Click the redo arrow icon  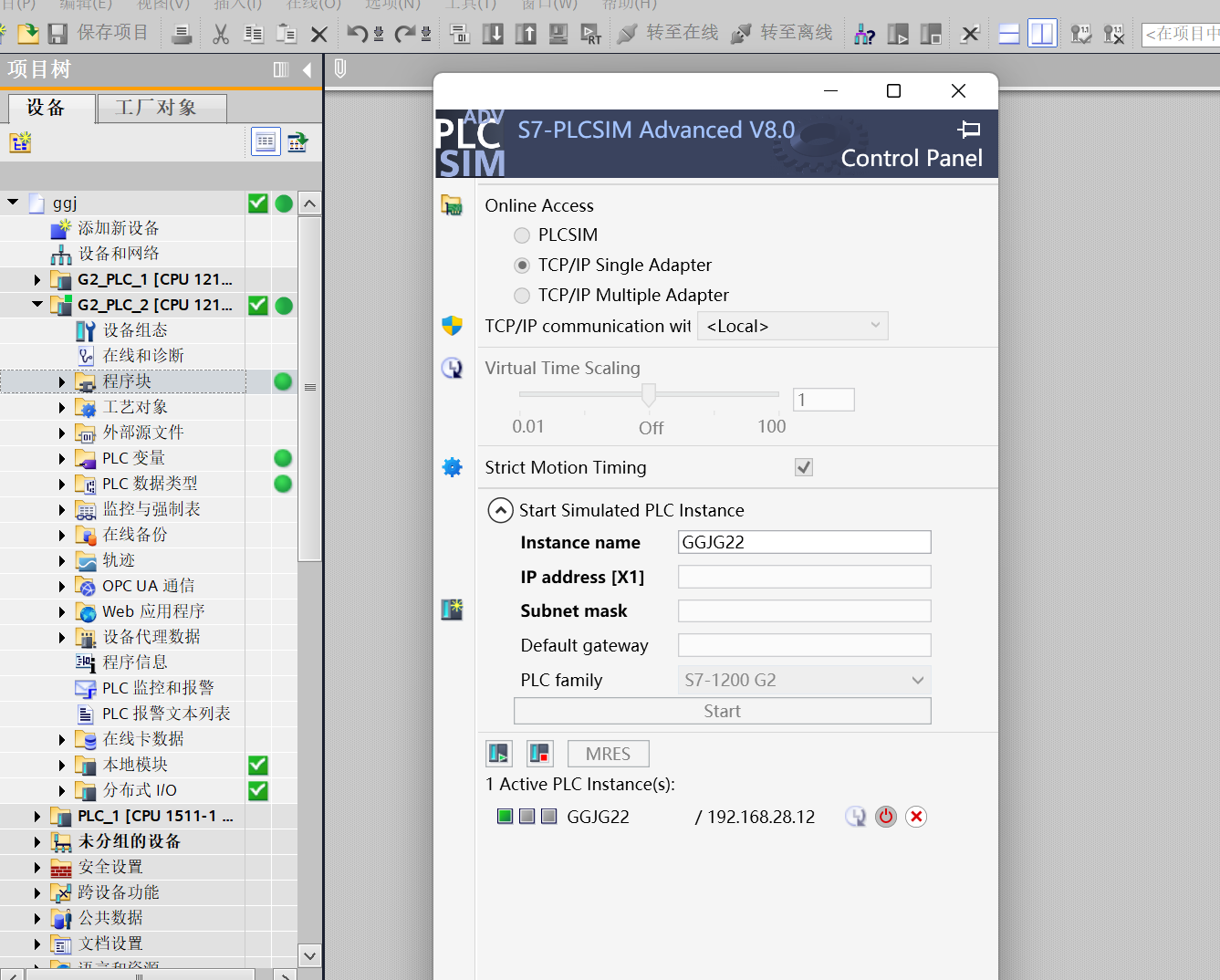[404, 34]
